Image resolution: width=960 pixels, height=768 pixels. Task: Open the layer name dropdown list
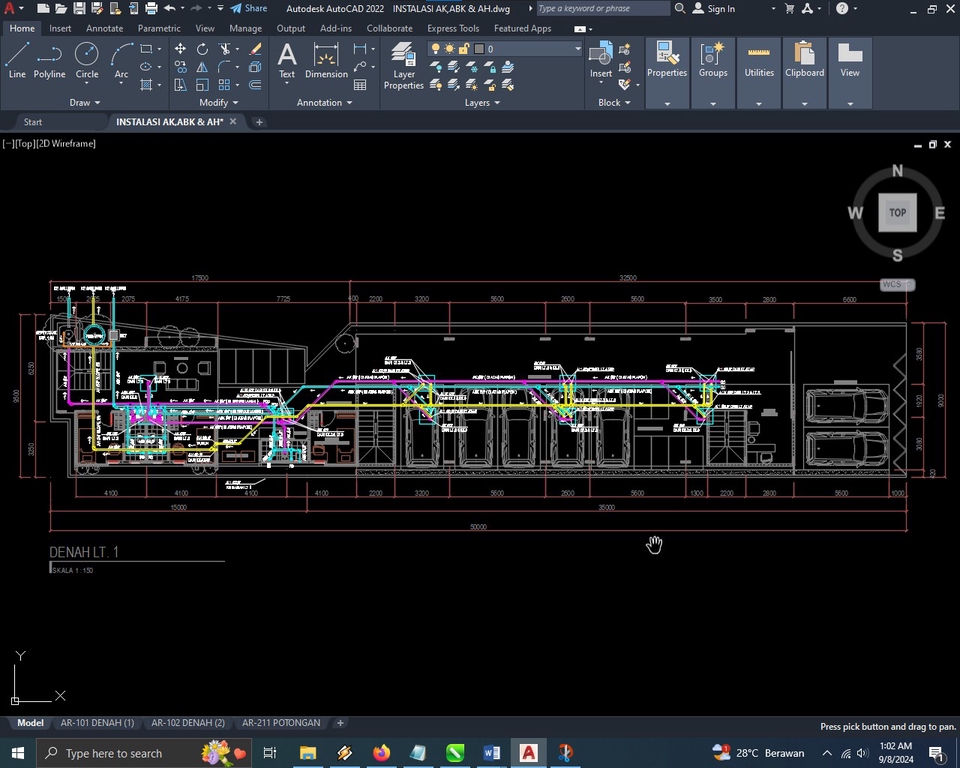click(x=577, y=48)
